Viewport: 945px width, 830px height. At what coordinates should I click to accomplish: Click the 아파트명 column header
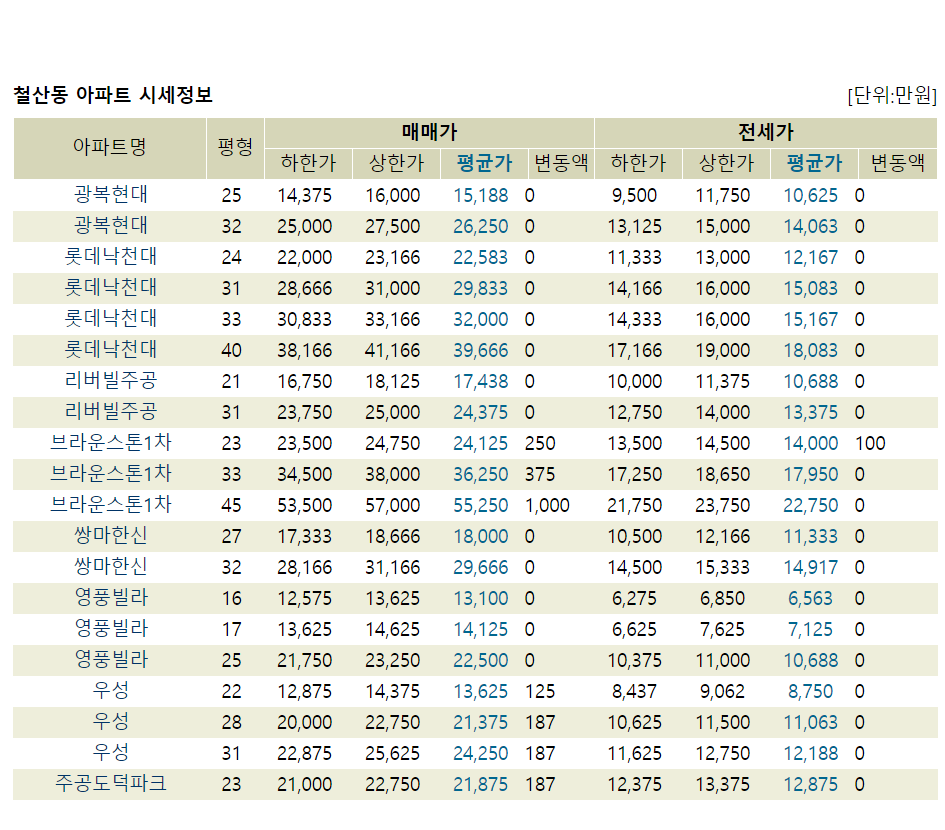click(110, 147)
